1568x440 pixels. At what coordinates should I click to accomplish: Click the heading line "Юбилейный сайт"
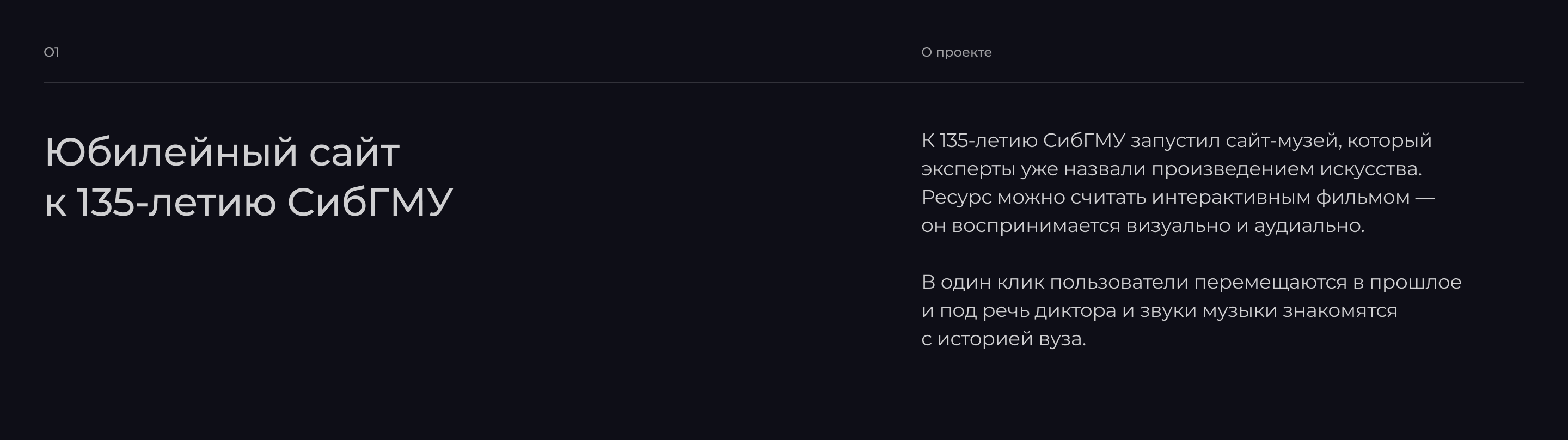point(222,152)
